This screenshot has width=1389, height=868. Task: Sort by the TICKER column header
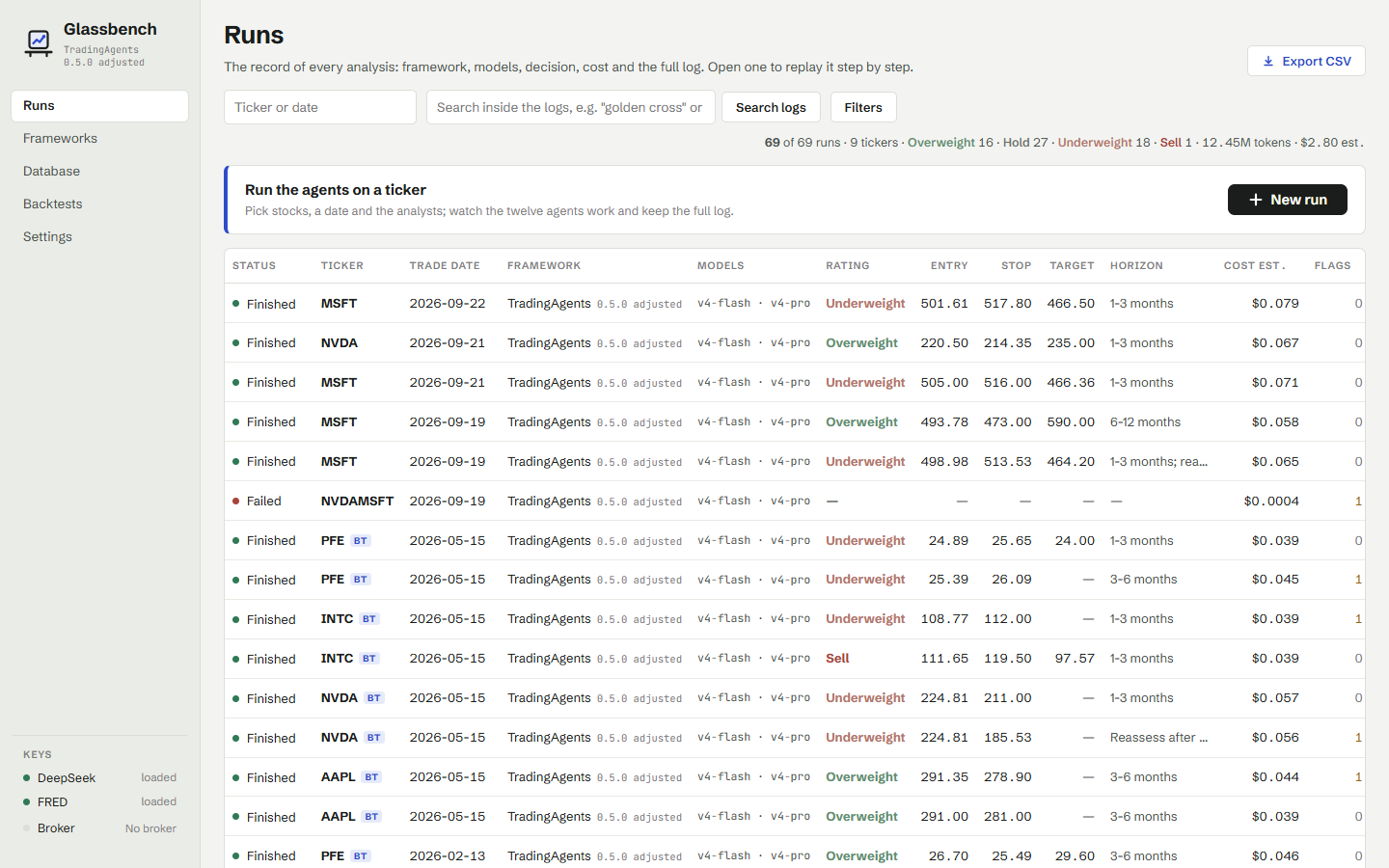coord(342,265)
